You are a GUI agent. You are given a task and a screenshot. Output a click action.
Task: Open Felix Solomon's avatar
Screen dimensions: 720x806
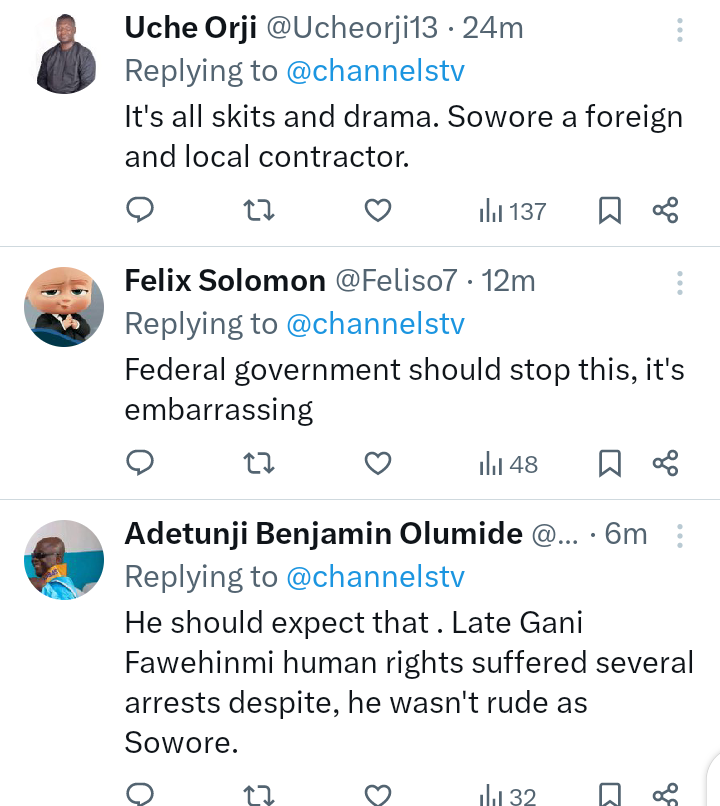coord(65,308)
